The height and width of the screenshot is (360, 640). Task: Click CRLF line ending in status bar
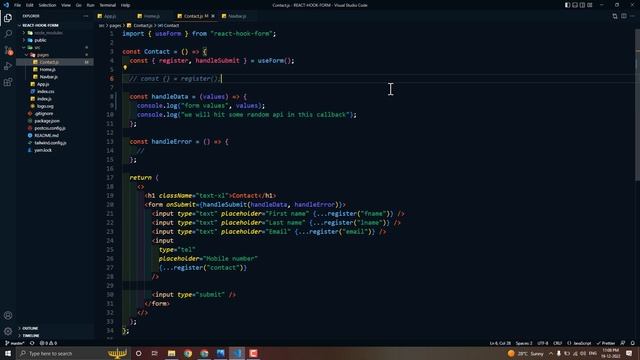click(558, 343)
